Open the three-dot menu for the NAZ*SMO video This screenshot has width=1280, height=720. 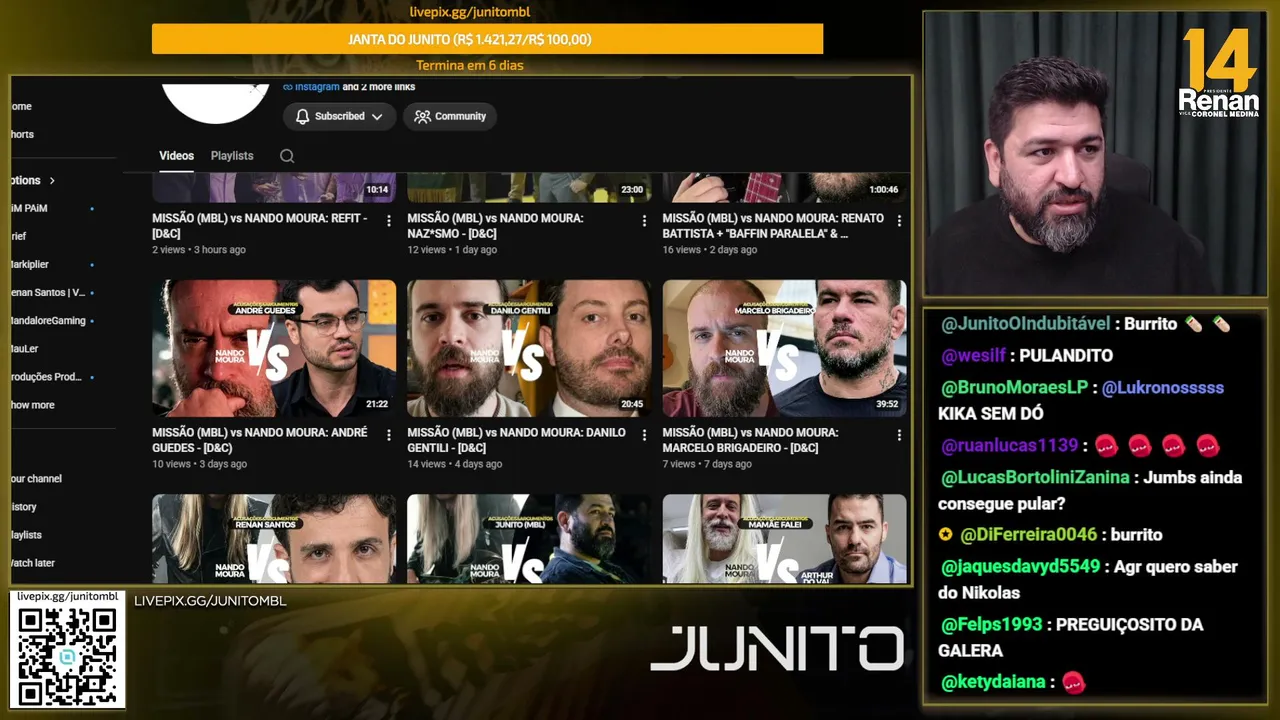644,221
